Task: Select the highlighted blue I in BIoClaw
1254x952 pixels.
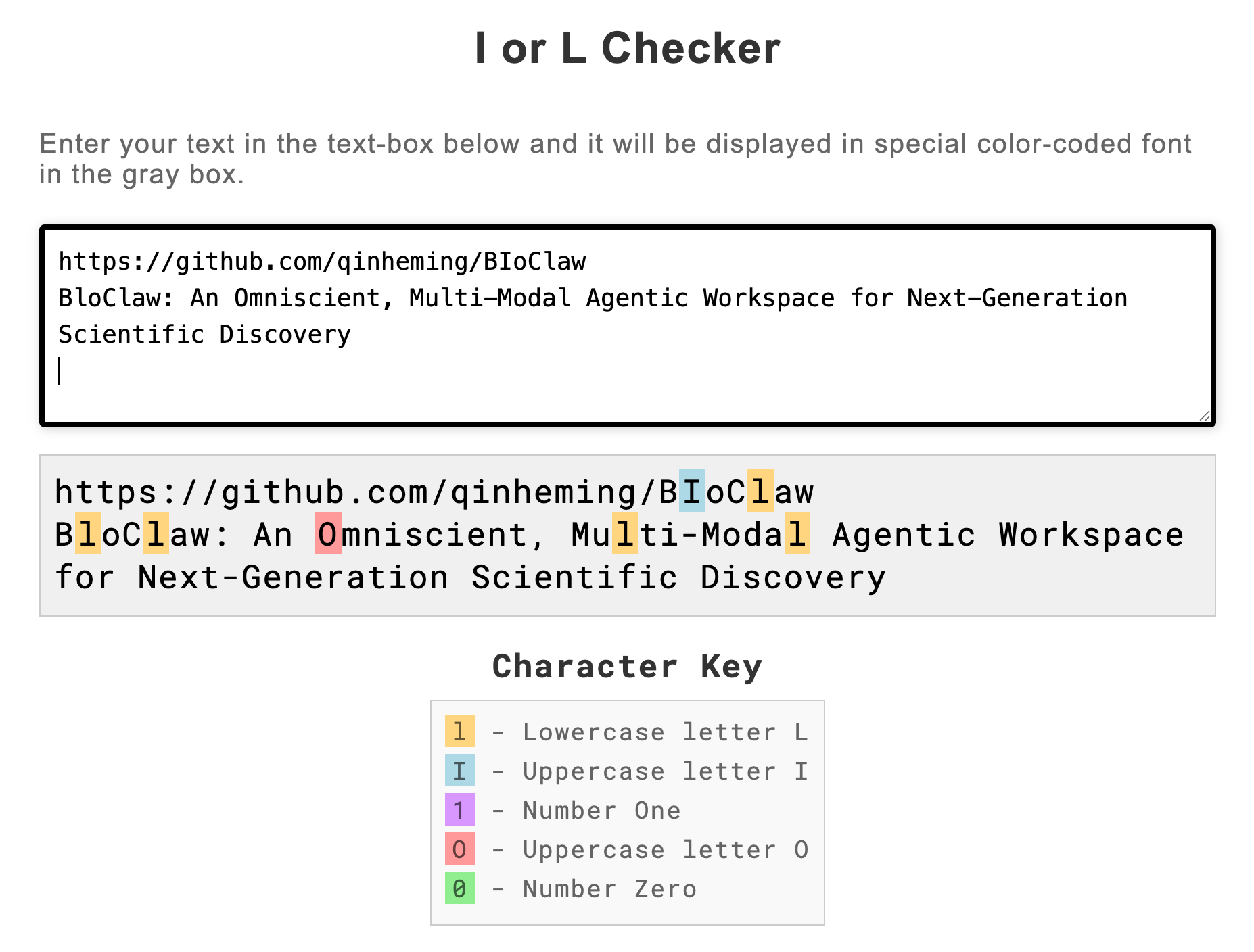Action: point(691,492)
